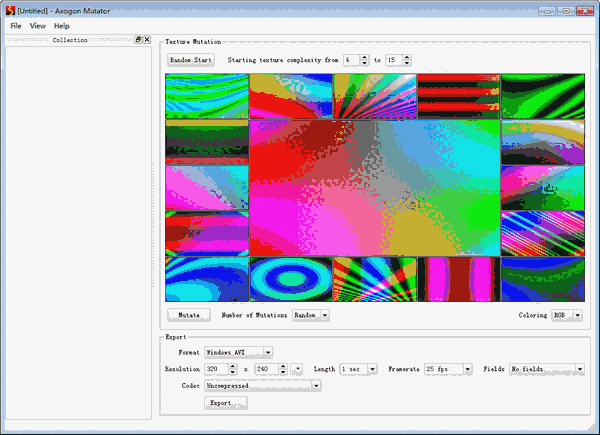Increase minimum starting texture complexity
The height and width of the screenshot is (435, 600).
[364, 57]
